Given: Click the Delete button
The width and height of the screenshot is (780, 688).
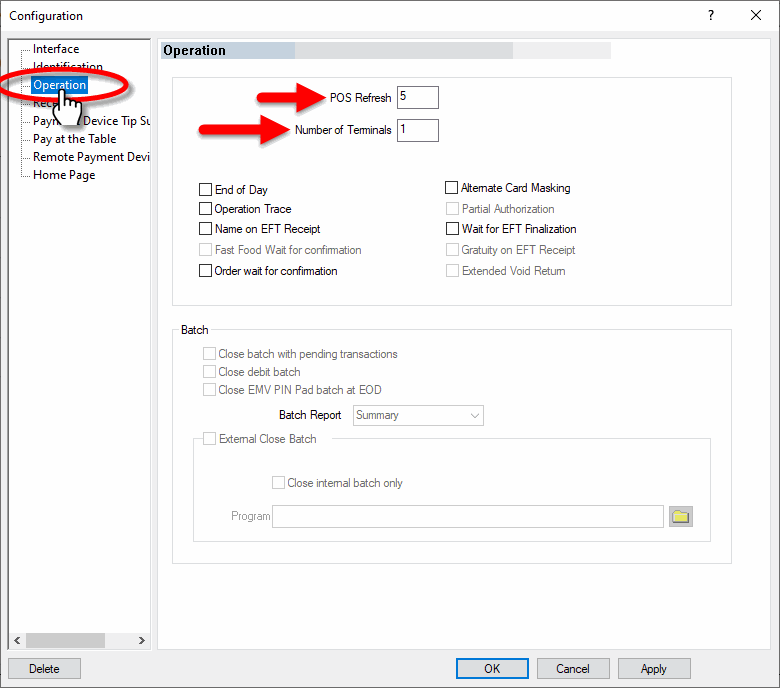Looking at the screenshot, I should pyautogui.click(x=44, y=669).
